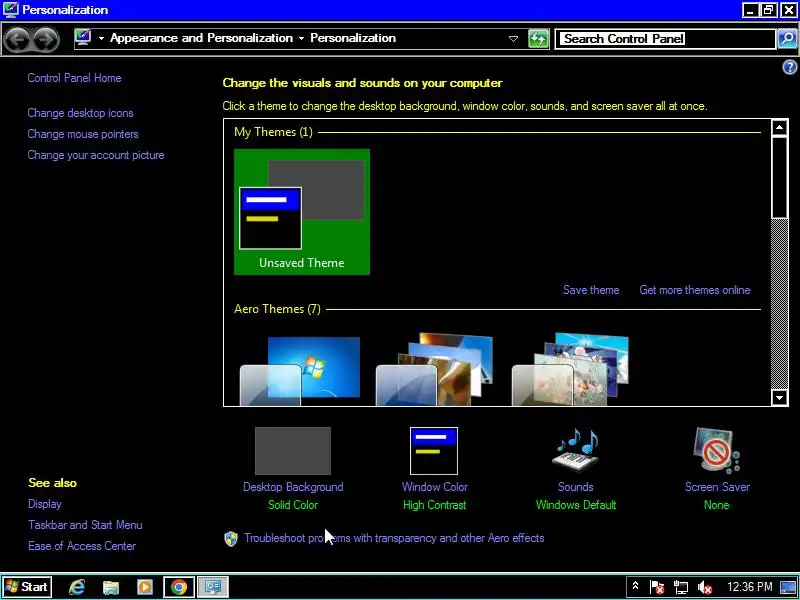The image size is (800, 600).
Task: Open the blue Help question mark
Action: [790, 67]
